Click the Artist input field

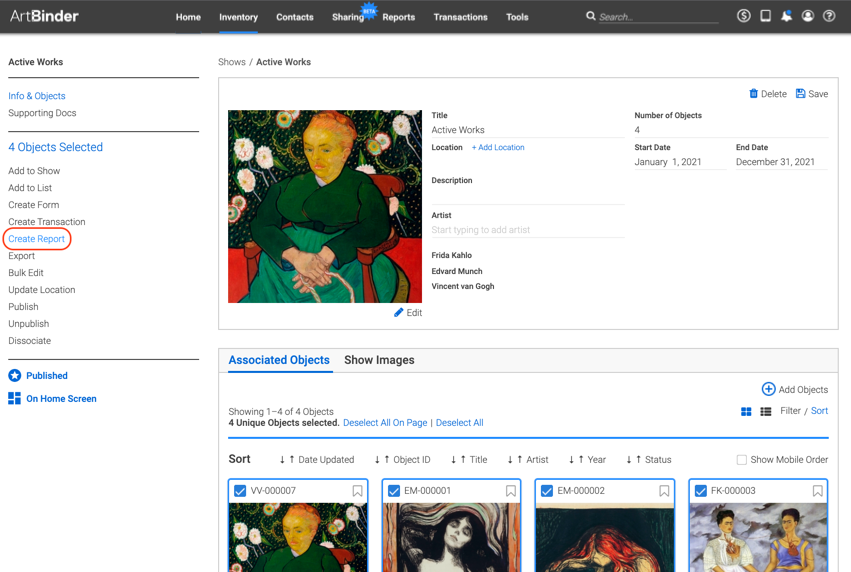point(528,230)
